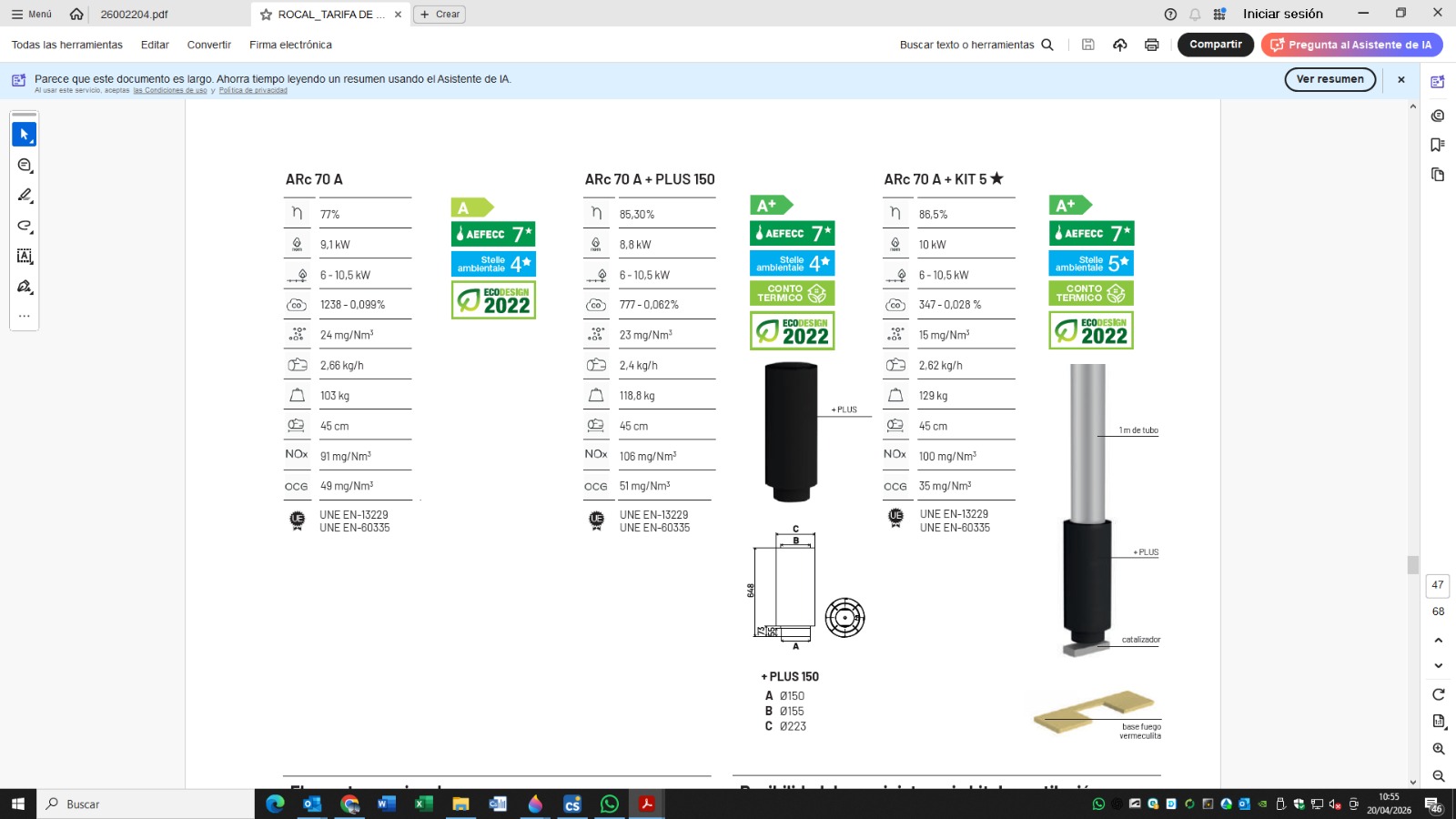Open File Explorer from taskbar
The image size is (1456, 819).
(x=461, y=804)
